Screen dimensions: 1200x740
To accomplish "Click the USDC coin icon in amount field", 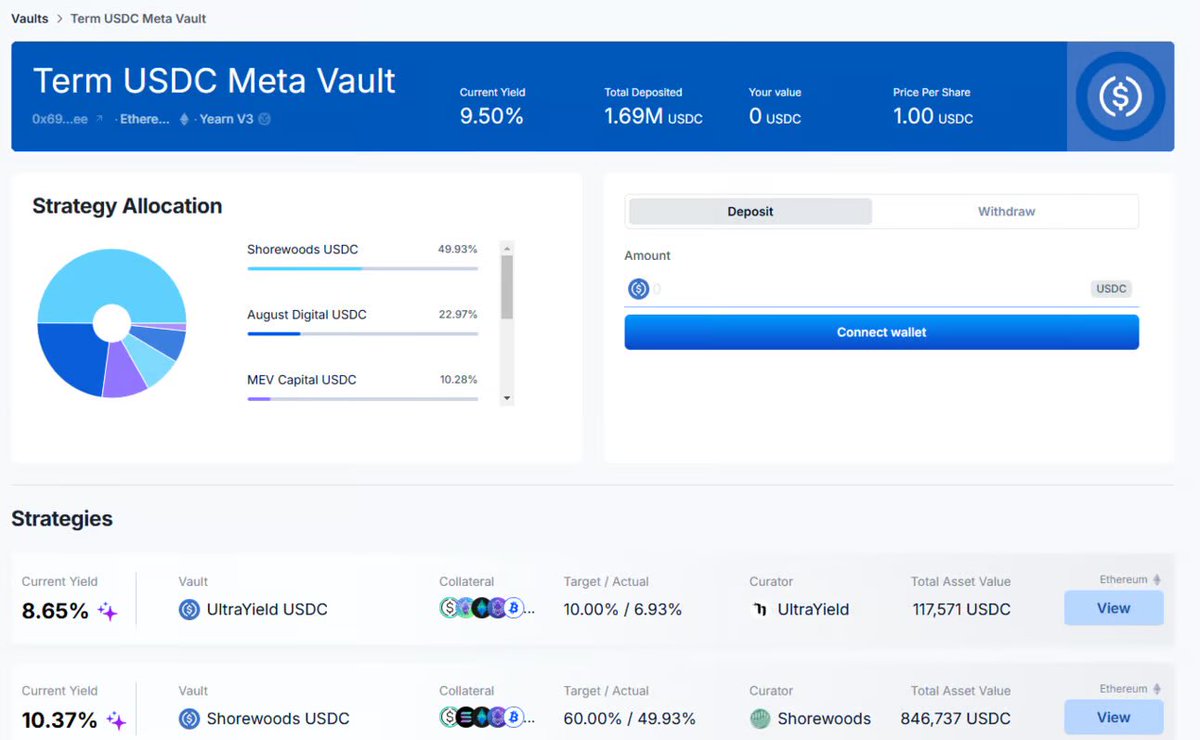I will point(639,289).
